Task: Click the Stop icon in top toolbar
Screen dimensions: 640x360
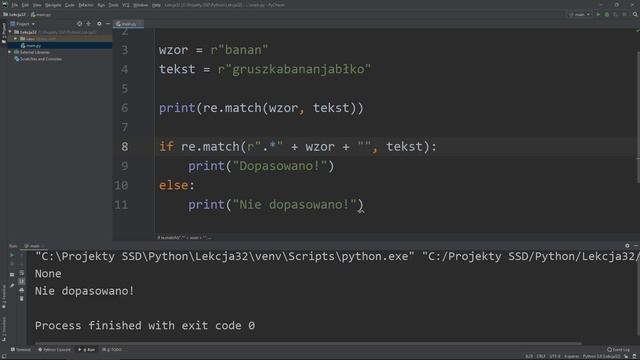Action: [x=624, y=14]
